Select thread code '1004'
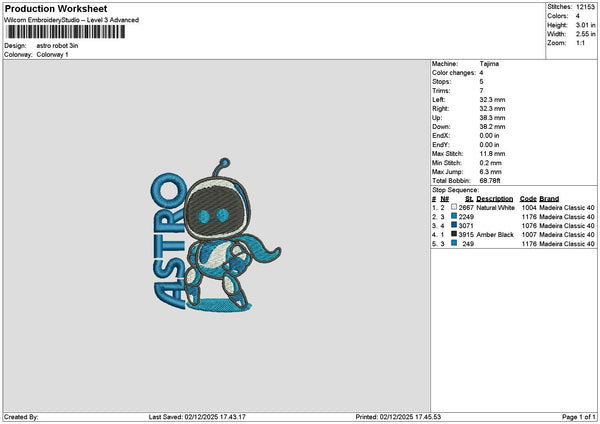The height and width of the screenshot is (424, 600). tap(529, 208)
